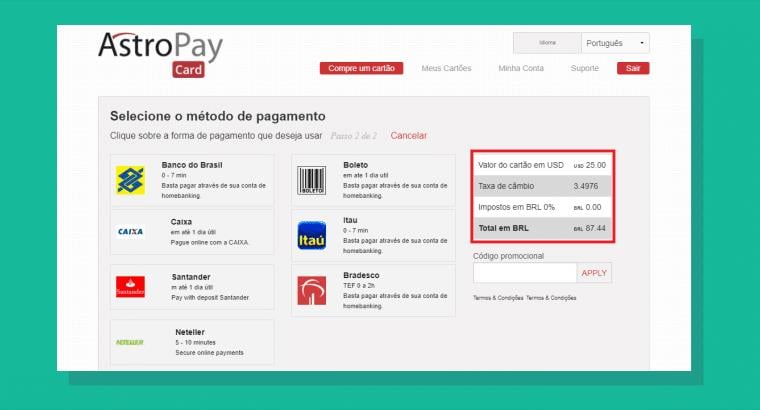Click the 87.44 total value
This screenshot has width=760, height=410.
pyautogui.click(x=596, y=228)
